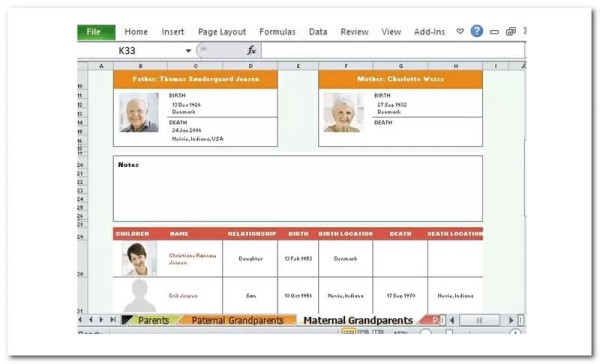Click the insert function fx icon
Image resolution: width=600 pixels, height=364 pixels.
[251, 50]
